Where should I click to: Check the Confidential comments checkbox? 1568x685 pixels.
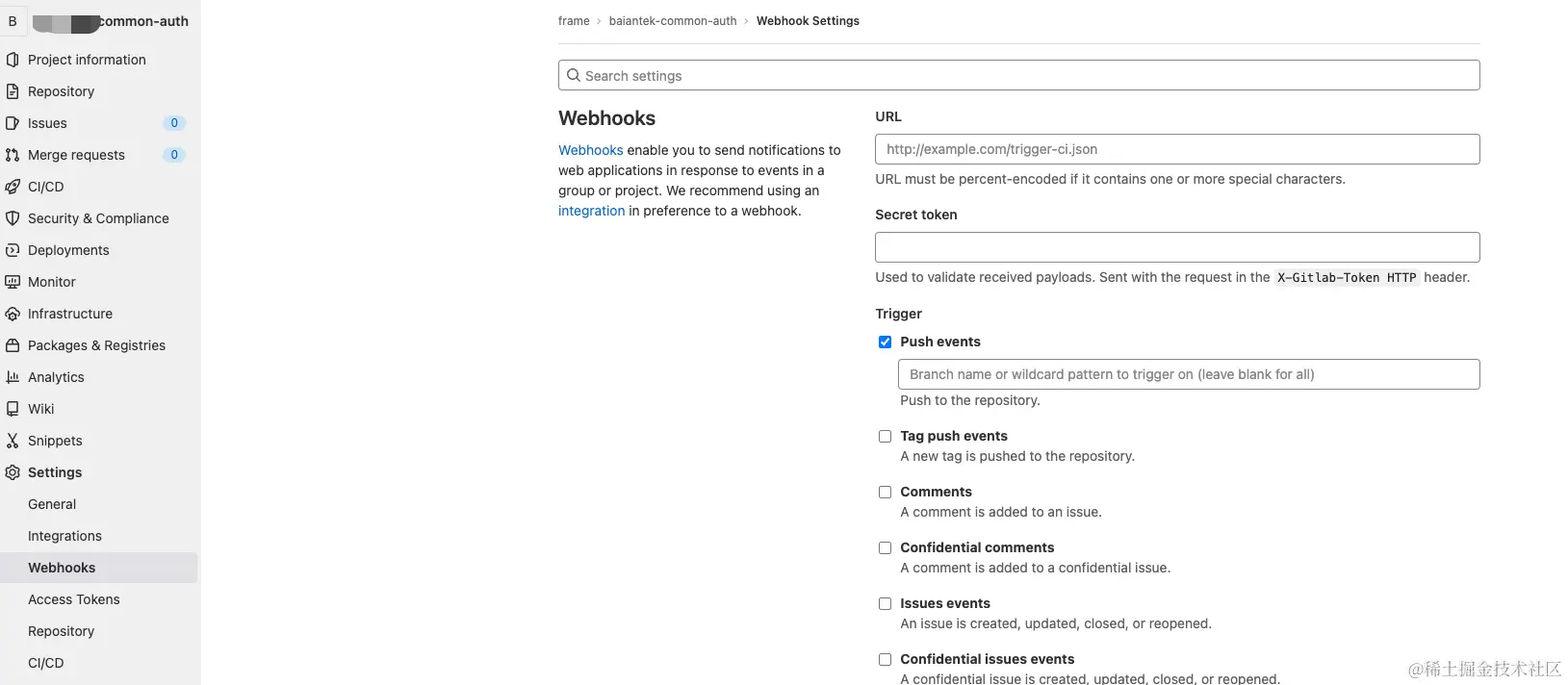point(885,547)
